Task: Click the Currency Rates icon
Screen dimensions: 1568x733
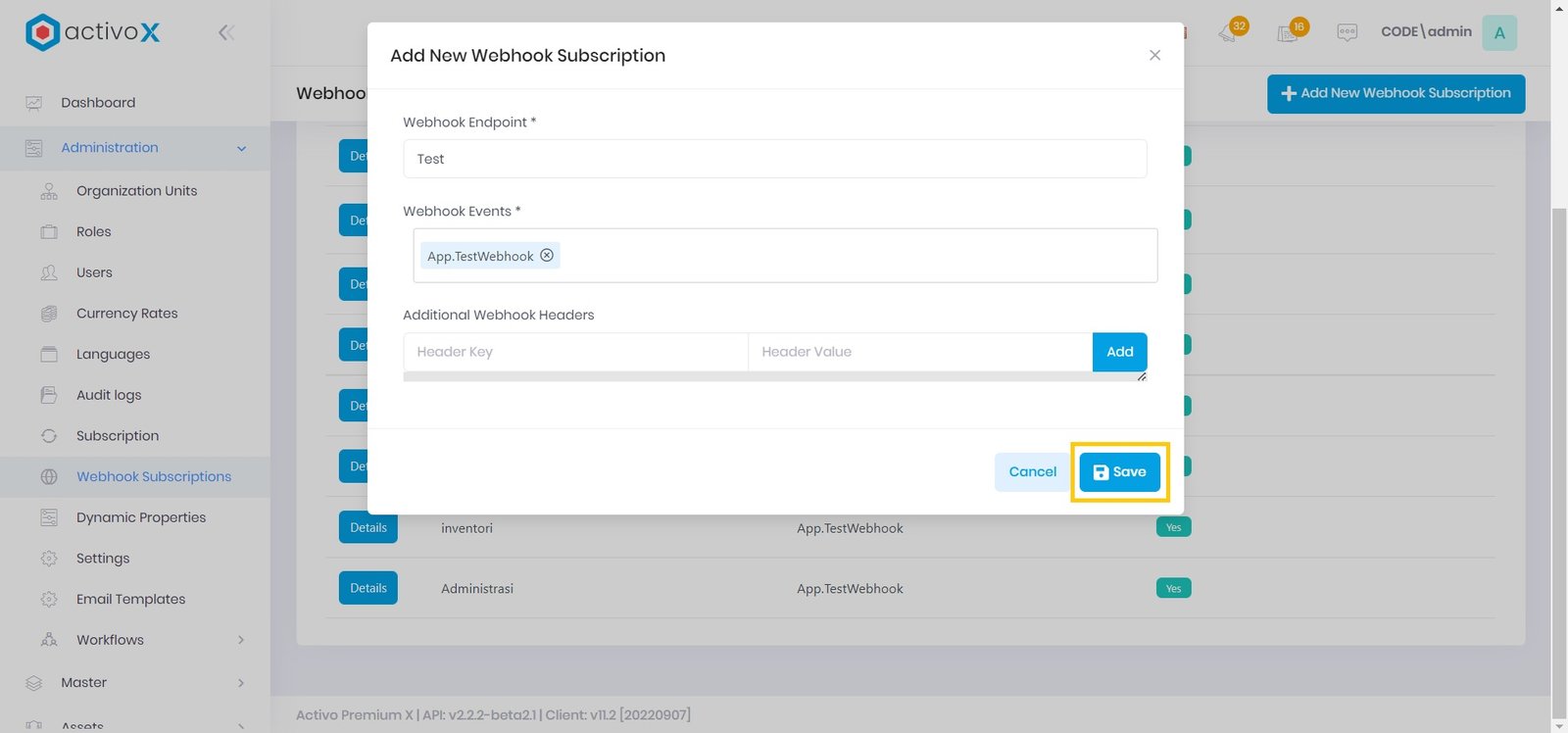Action: (x=49, y=314)
